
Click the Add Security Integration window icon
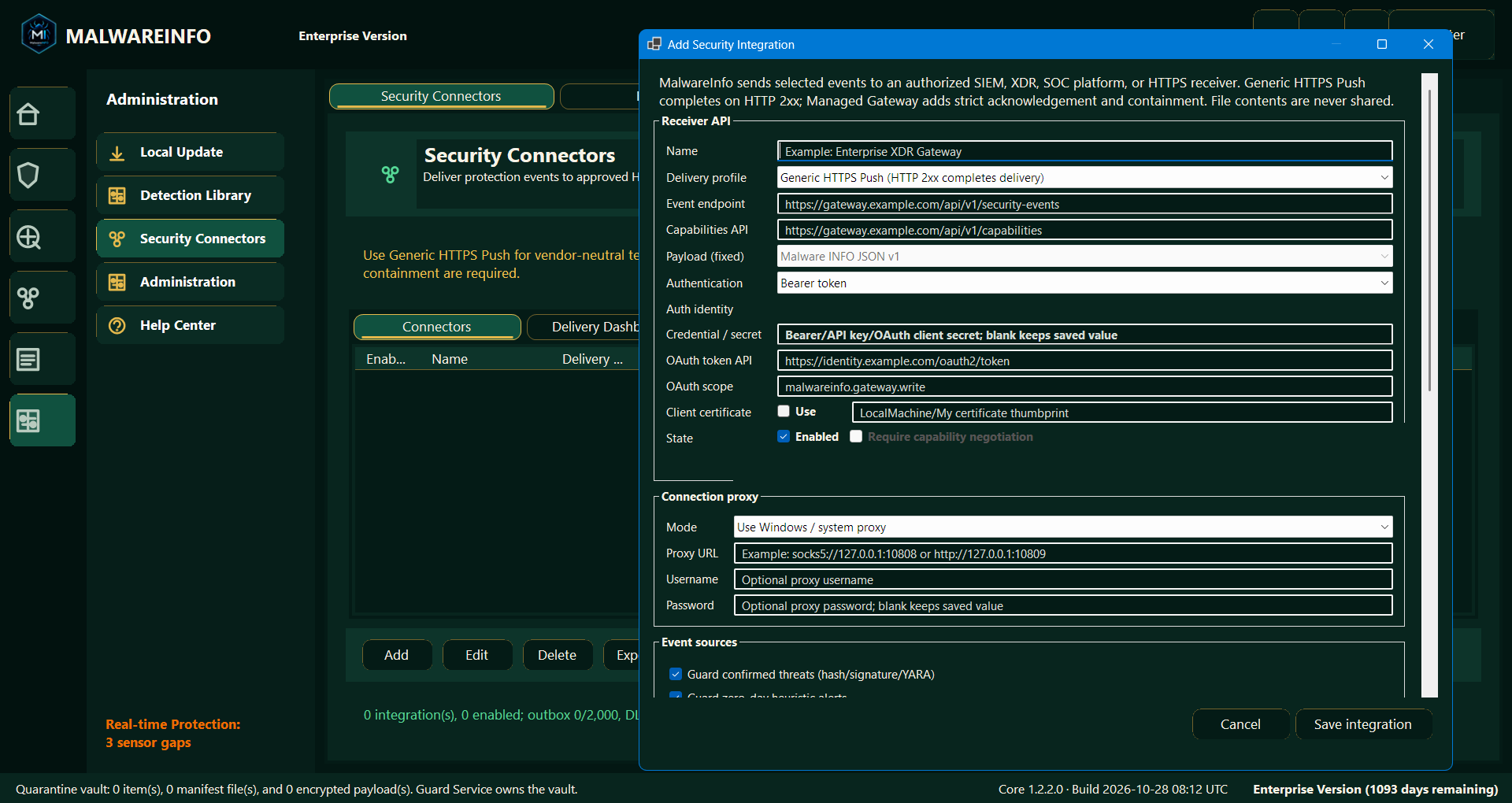pyautogui.click(x=654, y=44)
